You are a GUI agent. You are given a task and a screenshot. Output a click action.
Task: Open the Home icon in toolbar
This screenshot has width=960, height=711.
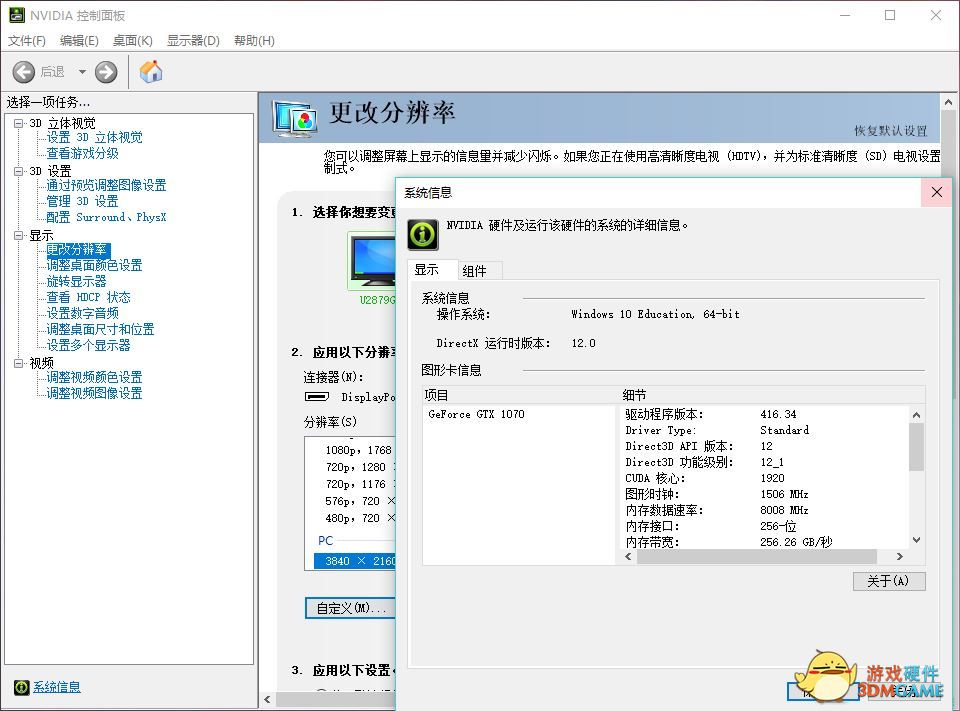tap(151, 72)
